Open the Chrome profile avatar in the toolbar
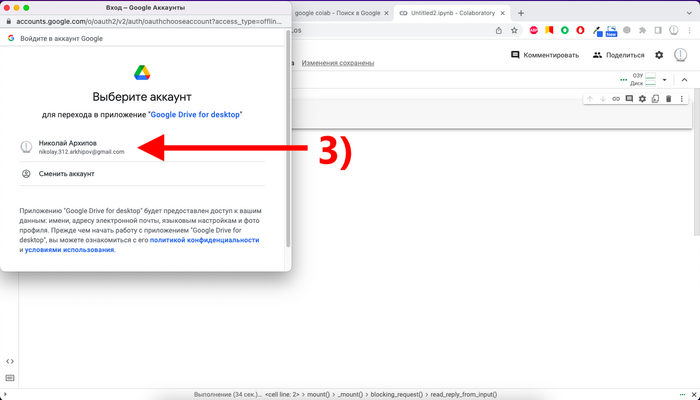This screenshot has height=400, width=700. click(x=674, y=30)
